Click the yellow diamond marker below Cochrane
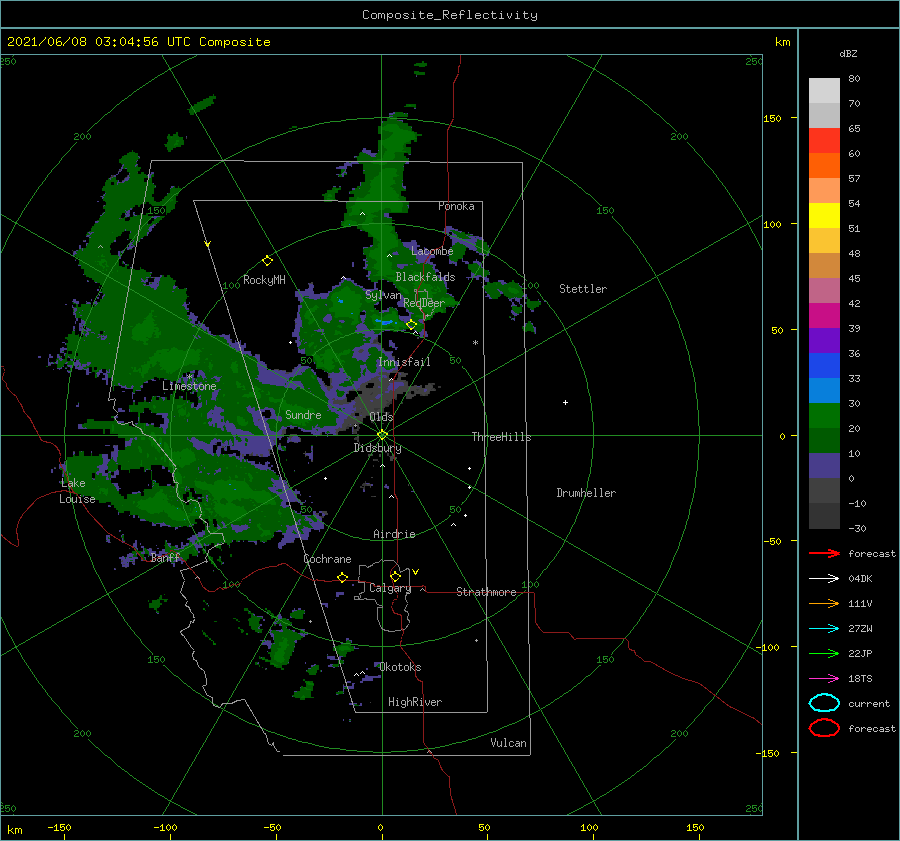The image size is (900, 841). 342,577
